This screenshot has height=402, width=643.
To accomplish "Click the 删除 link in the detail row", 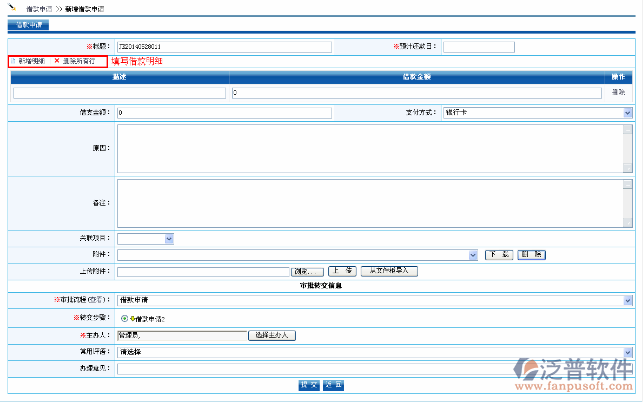I will point(619,93).
